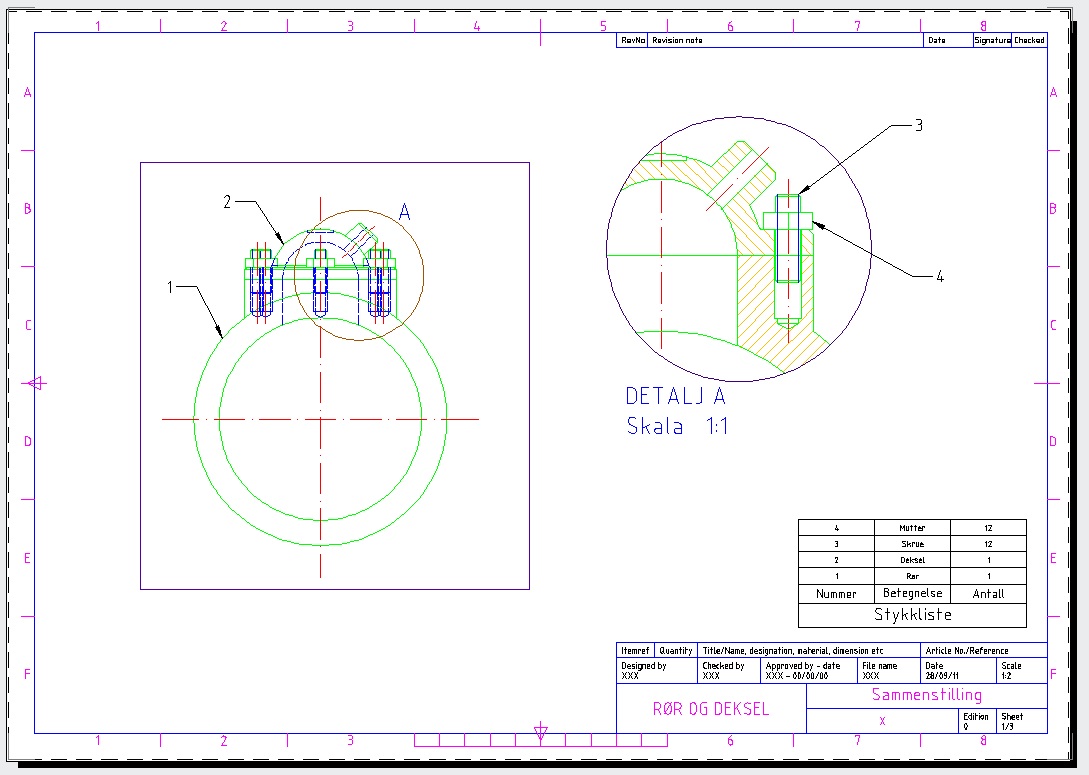Image resolution: width=1089 pixels, height=775 pixels.
Task: Select balloon number 4 in the detail view
Action: [940, 276]
